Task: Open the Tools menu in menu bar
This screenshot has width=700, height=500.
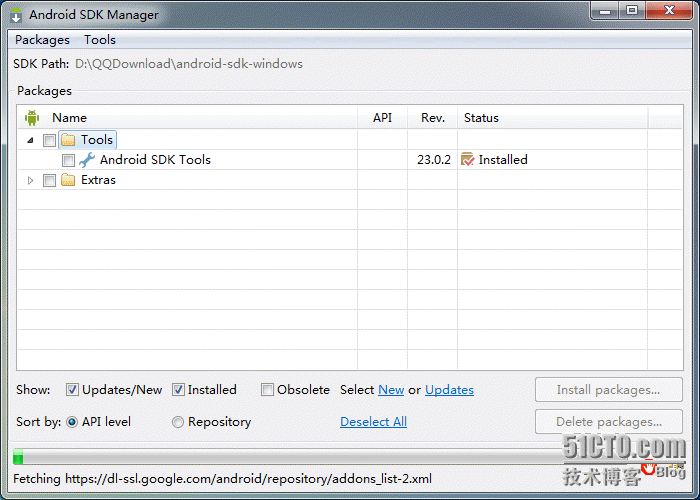Action: [100, 40]
